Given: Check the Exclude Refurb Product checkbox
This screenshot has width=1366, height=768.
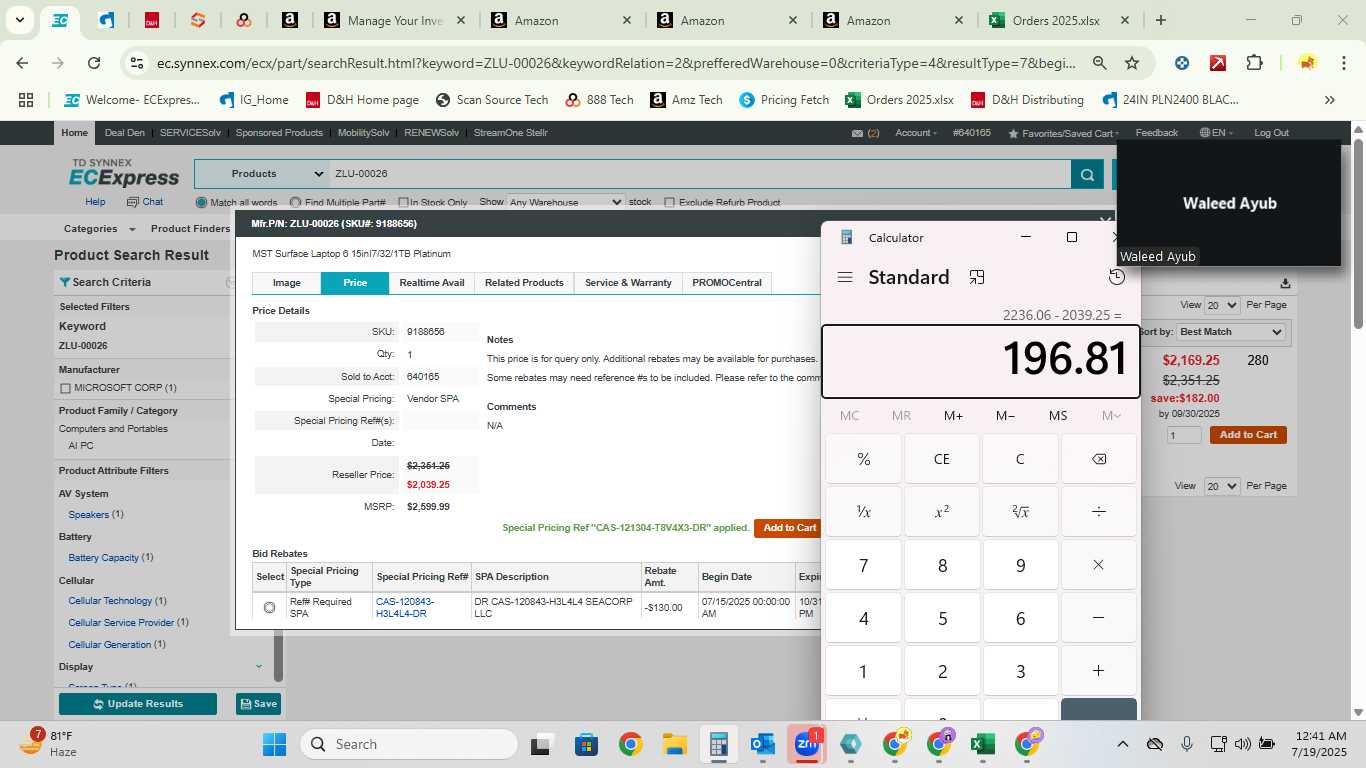Looking at the screenshot, I should pos(670,202).
